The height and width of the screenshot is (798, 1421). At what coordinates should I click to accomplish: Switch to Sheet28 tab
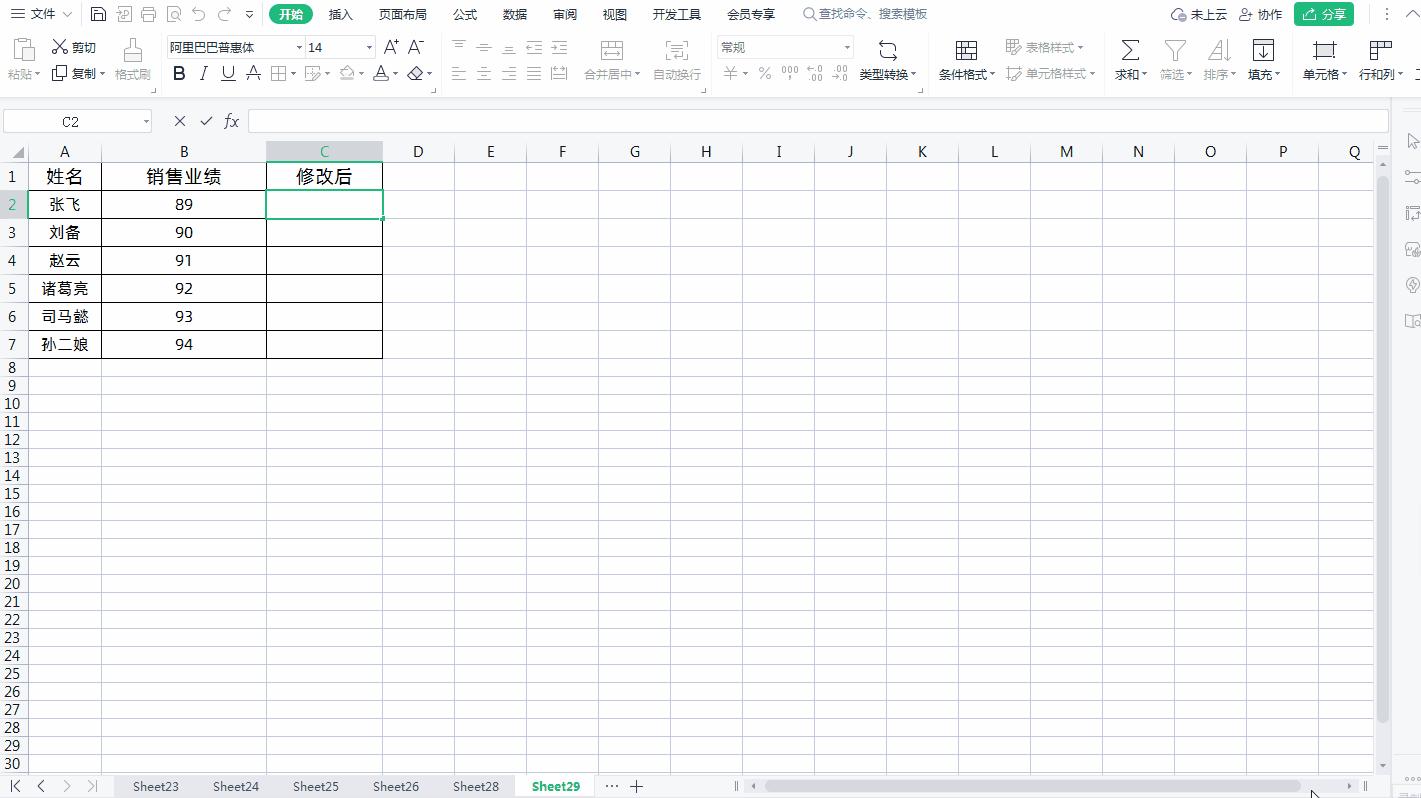[x=475, y=786]
